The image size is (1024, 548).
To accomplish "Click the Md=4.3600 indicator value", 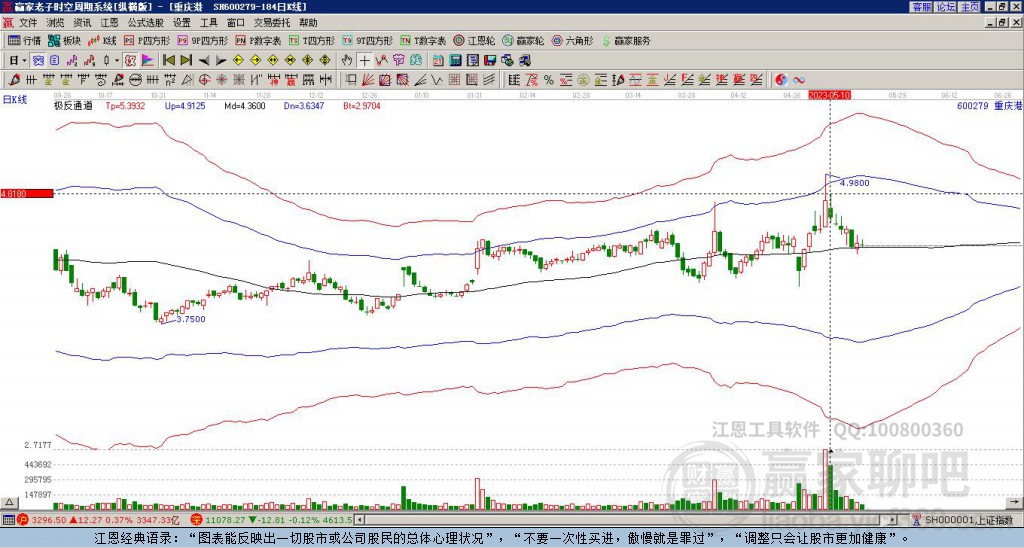I will pyautogui.click(x=245, y=105).
